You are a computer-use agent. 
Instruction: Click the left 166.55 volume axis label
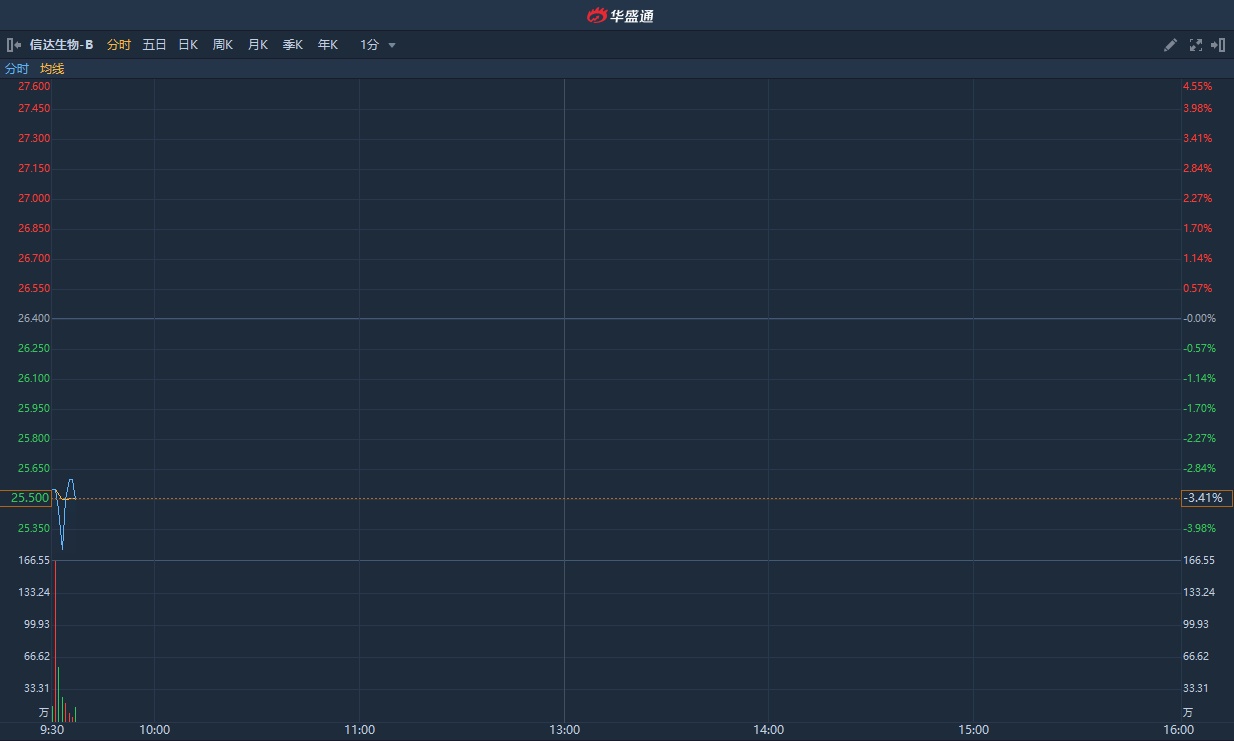pos(34,561)
